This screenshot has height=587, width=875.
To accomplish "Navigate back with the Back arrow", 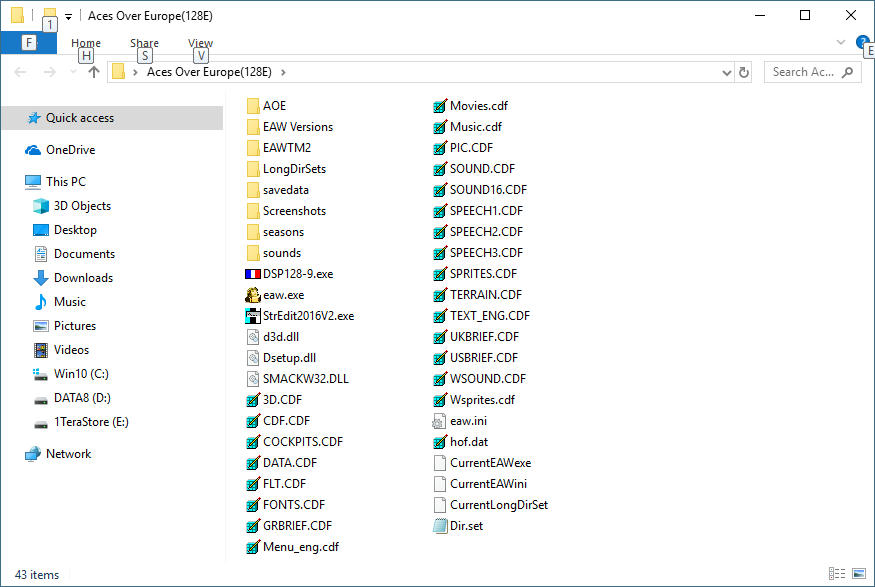I will [20, 72].
